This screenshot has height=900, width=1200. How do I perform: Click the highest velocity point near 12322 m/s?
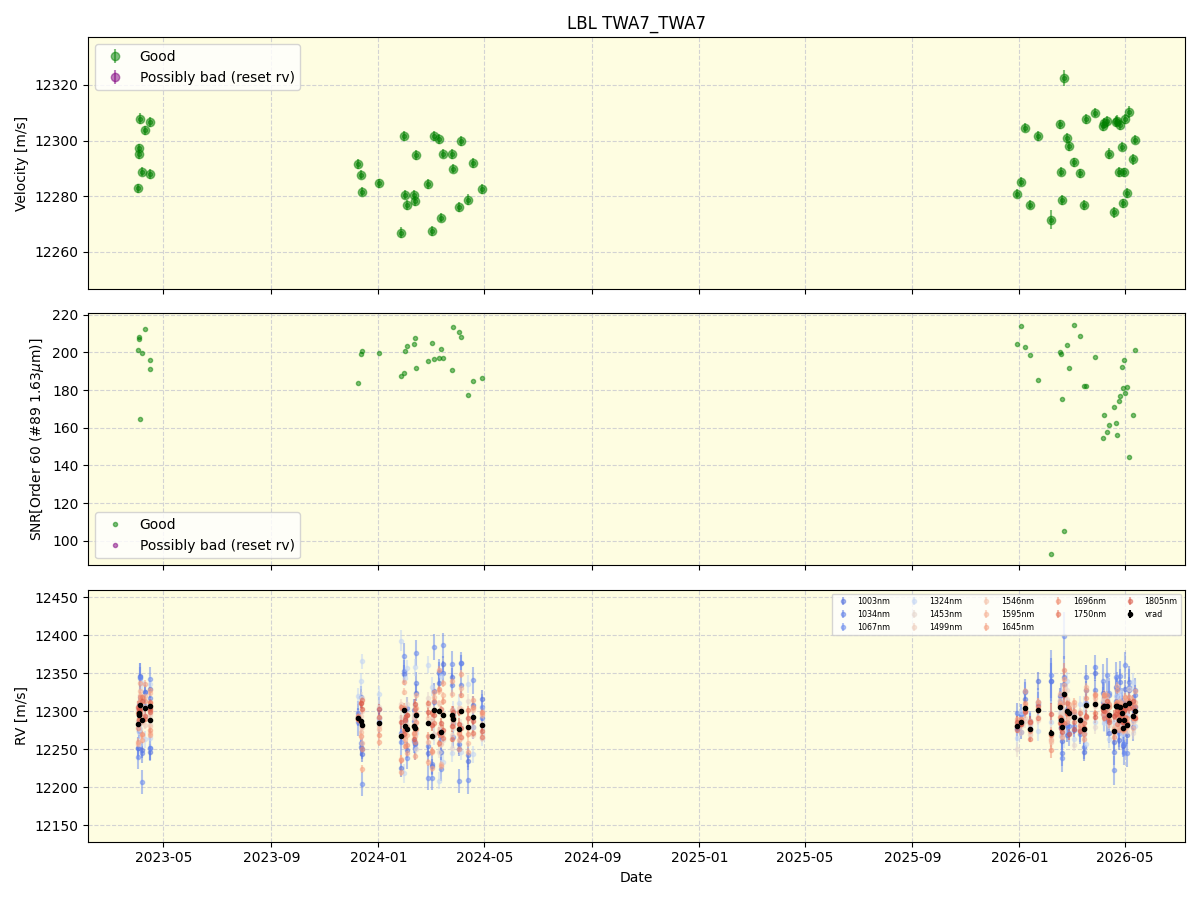tap(1064, 78)
